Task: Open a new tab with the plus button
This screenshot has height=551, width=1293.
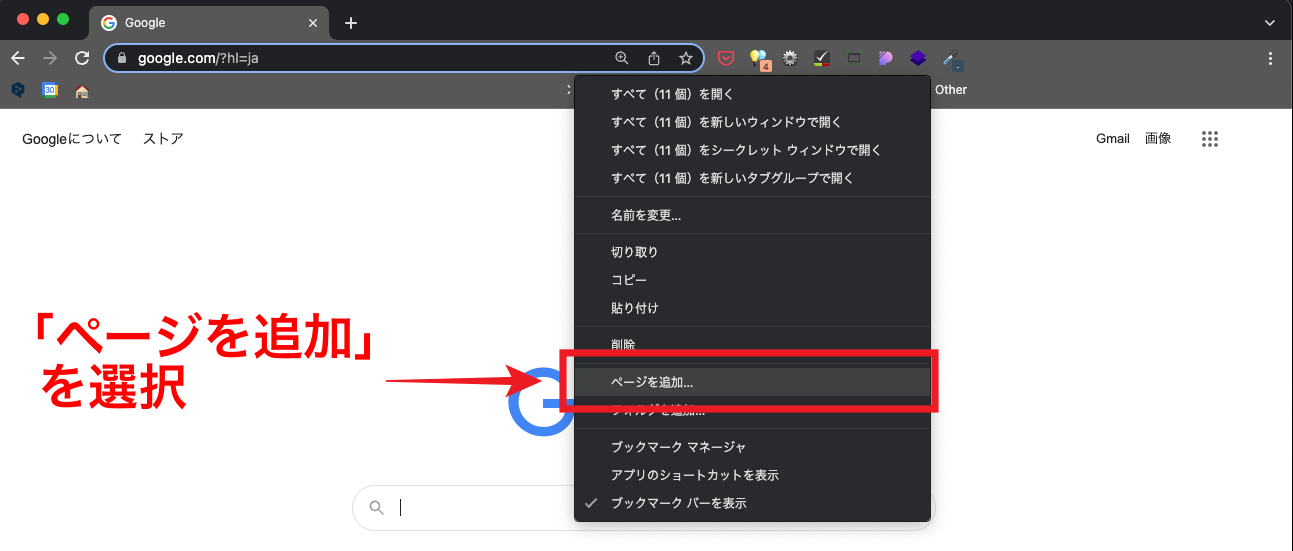Action: click(x=351, y=23)
